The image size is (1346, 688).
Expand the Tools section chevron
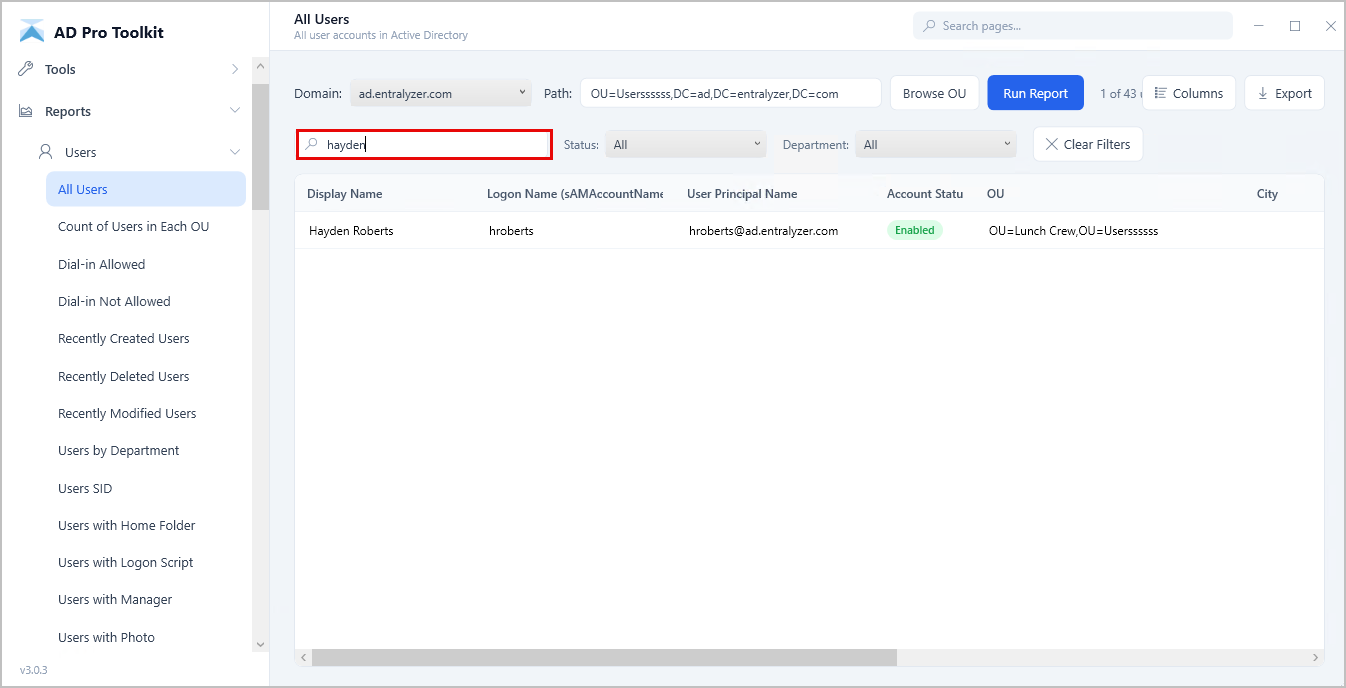pos(235,69)
